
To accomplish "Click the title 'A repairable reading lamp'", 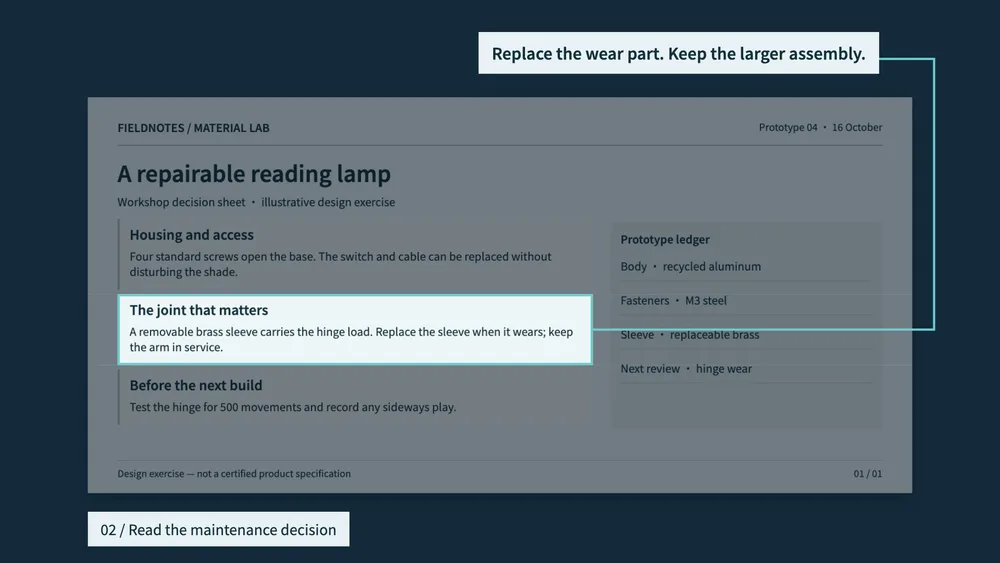I will tap(254, 173).
